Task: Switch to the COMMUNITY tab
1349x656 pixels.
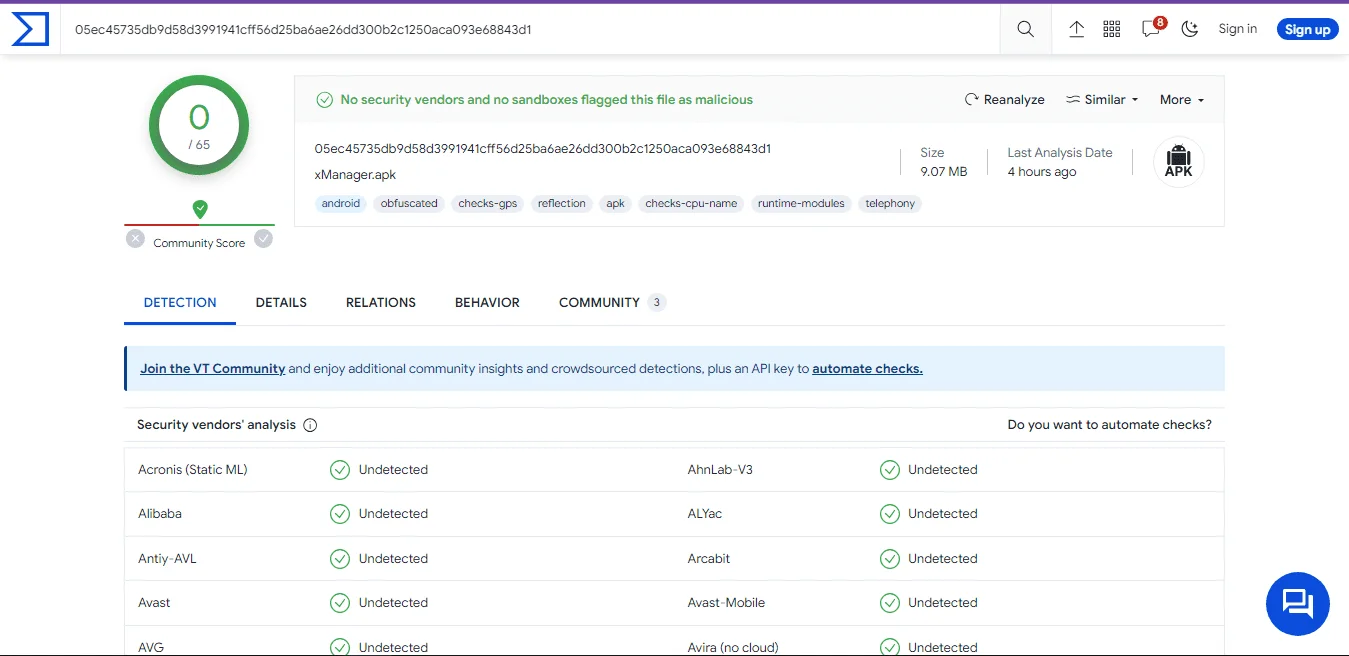Action: coord(612,302)
